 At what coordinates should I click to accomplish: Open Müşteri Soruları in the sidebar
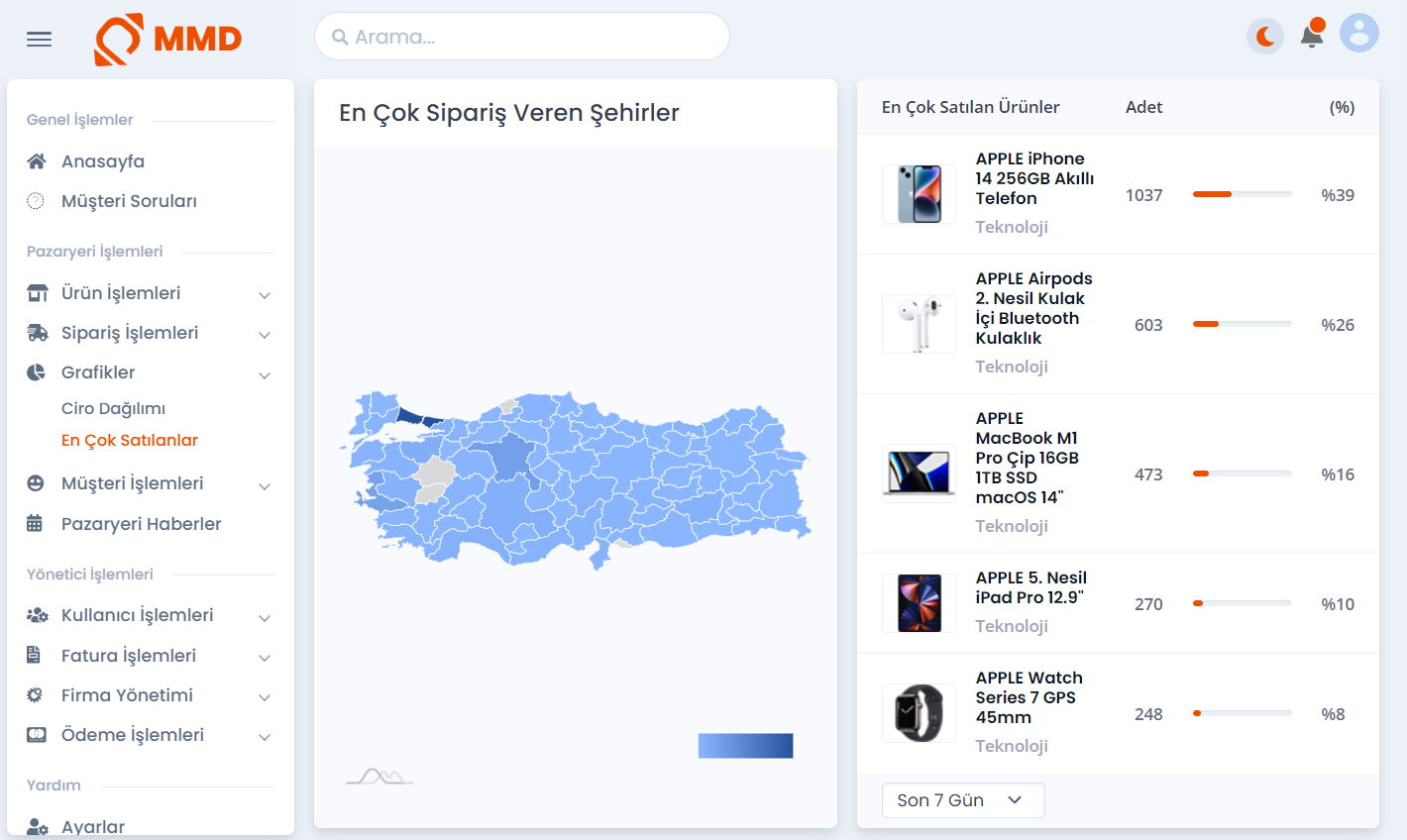point(129,201)
